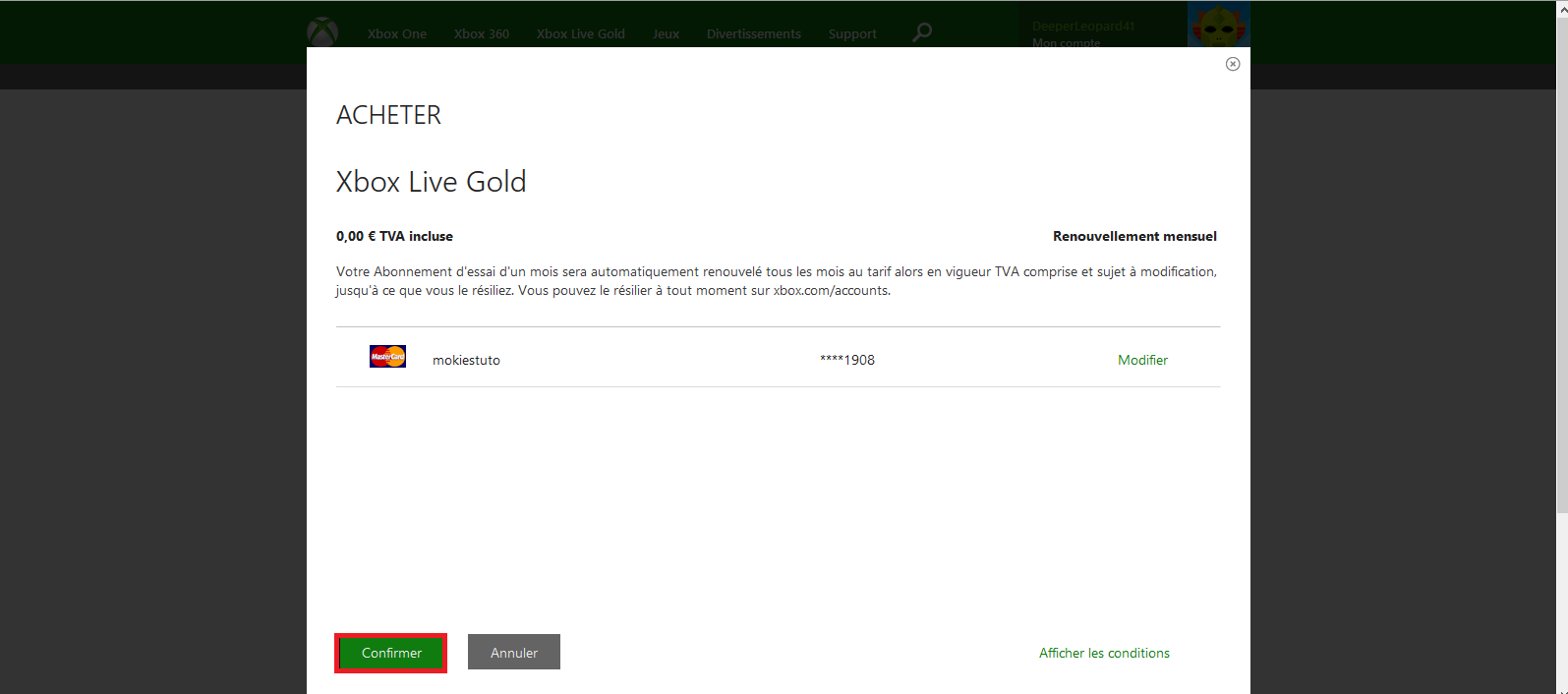Click the page vertical scrollbar
This screenshot has height=694, width=1568.
click(1561, 265)
